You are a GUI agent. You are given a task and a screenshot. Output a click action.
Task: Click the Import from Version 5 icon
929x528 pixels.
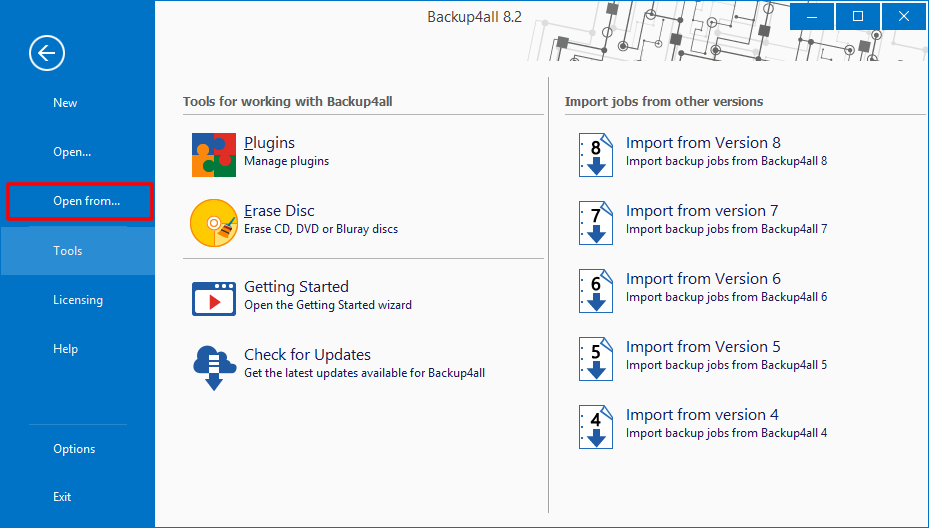tap(596, 358)
